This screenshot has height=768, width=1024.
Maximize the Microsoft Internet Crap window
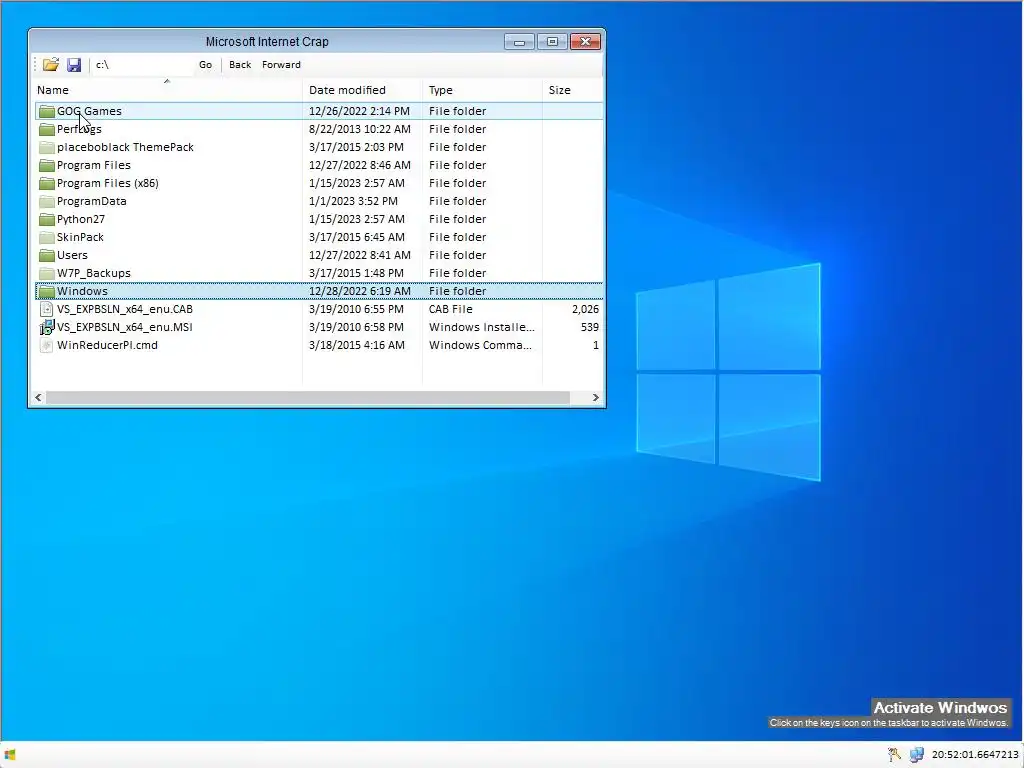pyautogui.click(x=552, y=42)
